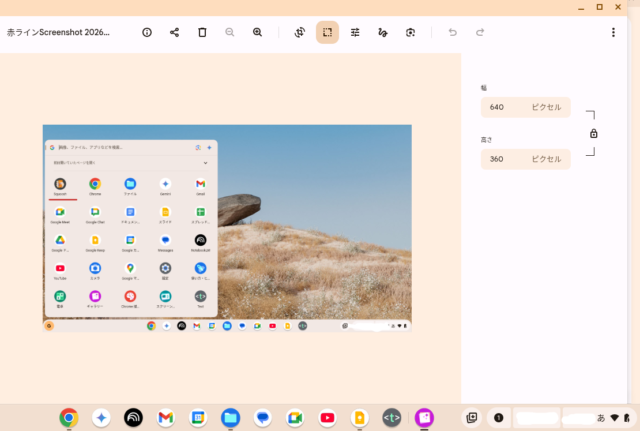Open the three-dot more options menu
This screenshot has width=640, height=431.
pyautogui.click(x=613, y=32)
